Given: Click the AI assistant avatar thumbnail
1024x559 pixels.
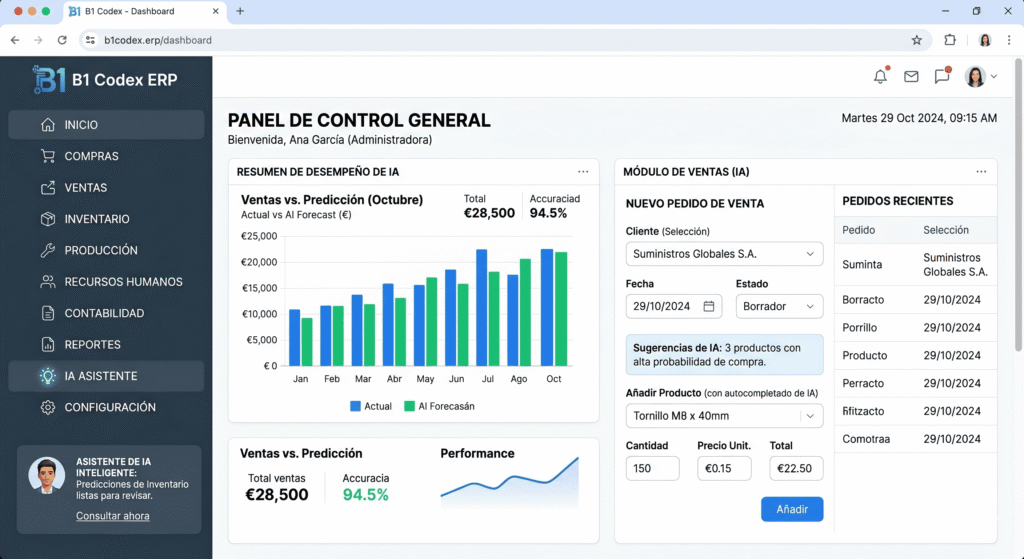Looking at the screenshot, I should [47, 475].
